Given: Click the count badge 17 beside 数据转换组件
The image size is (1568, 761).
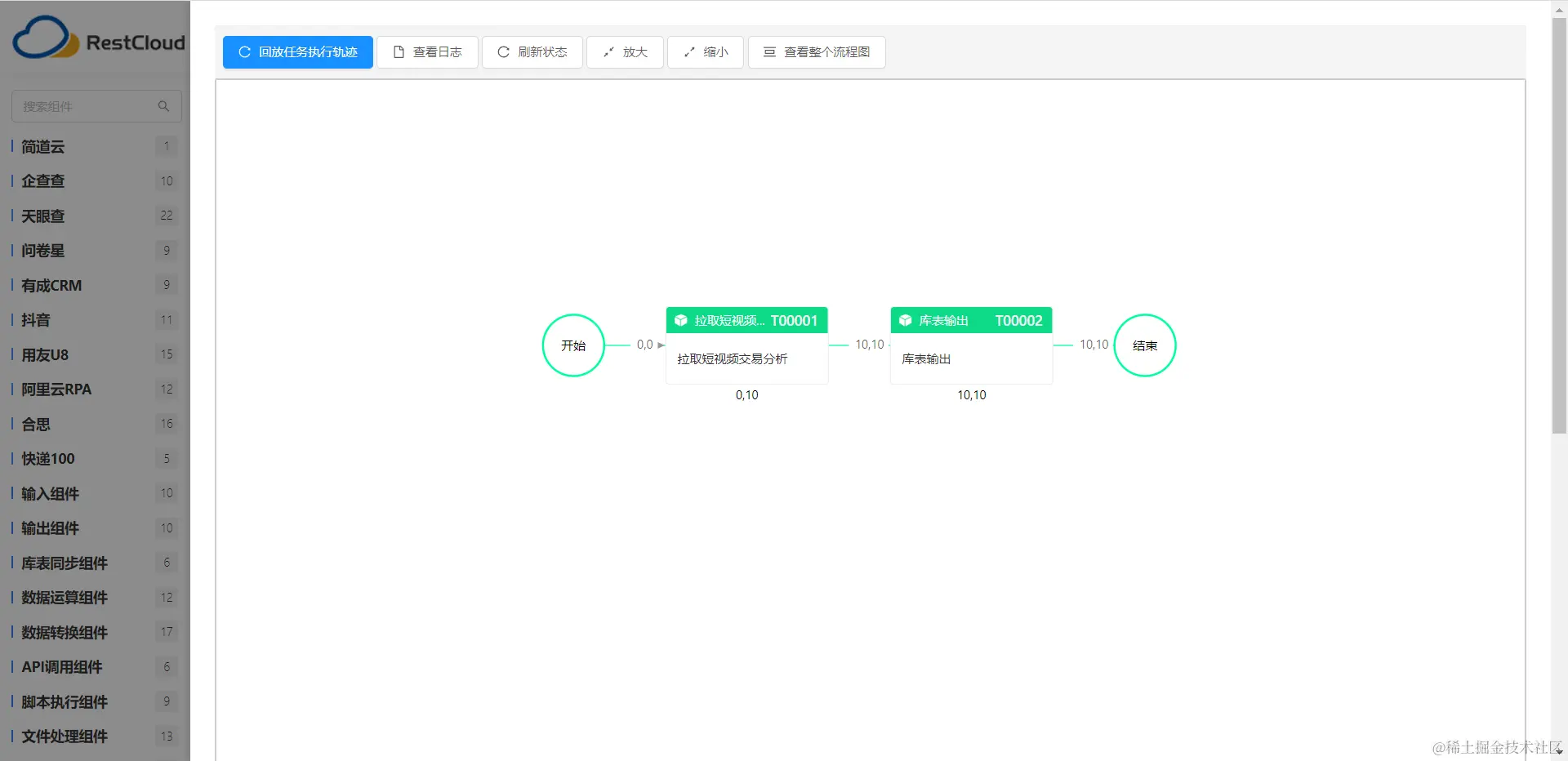Looking at the screenshot, I should (167, 632).
